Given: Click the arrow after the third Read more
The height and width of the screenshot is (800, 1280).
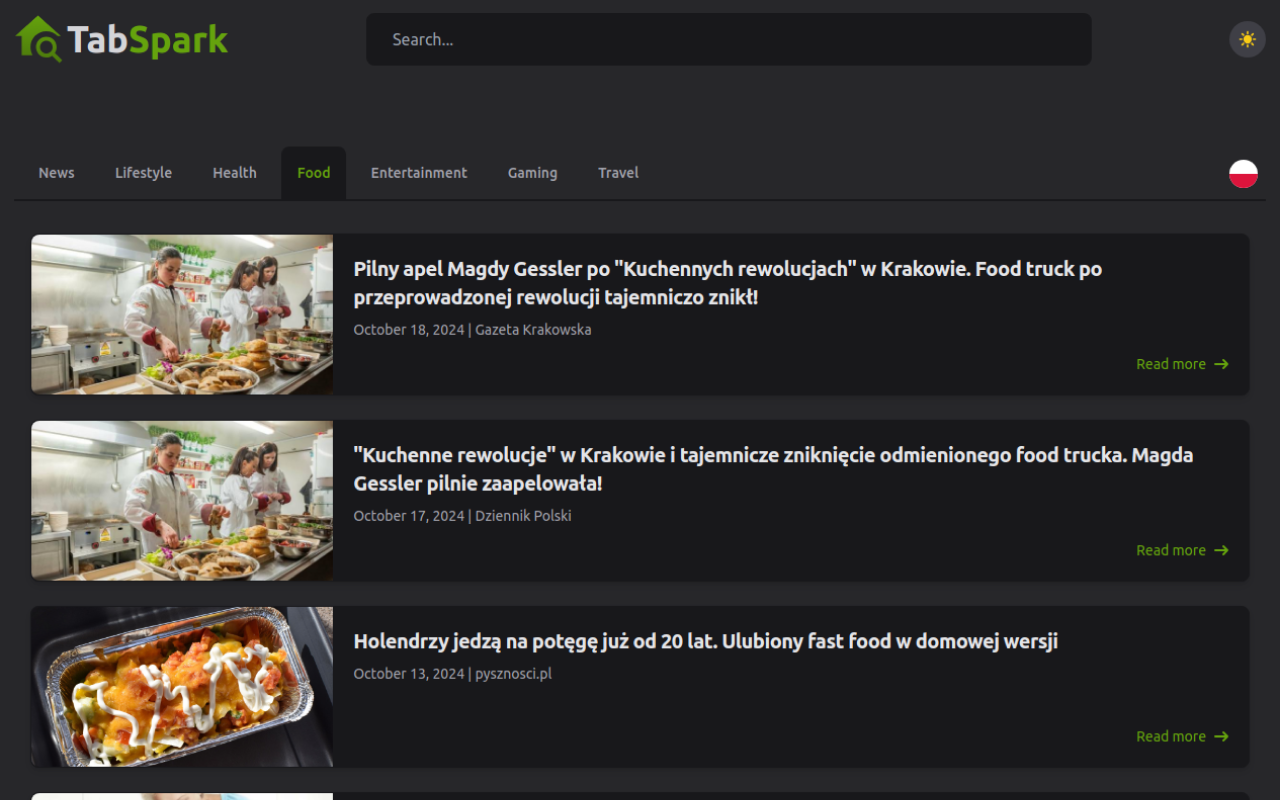Looking at the screenshot, I should pyautogui.click(x=1220, y=736).
